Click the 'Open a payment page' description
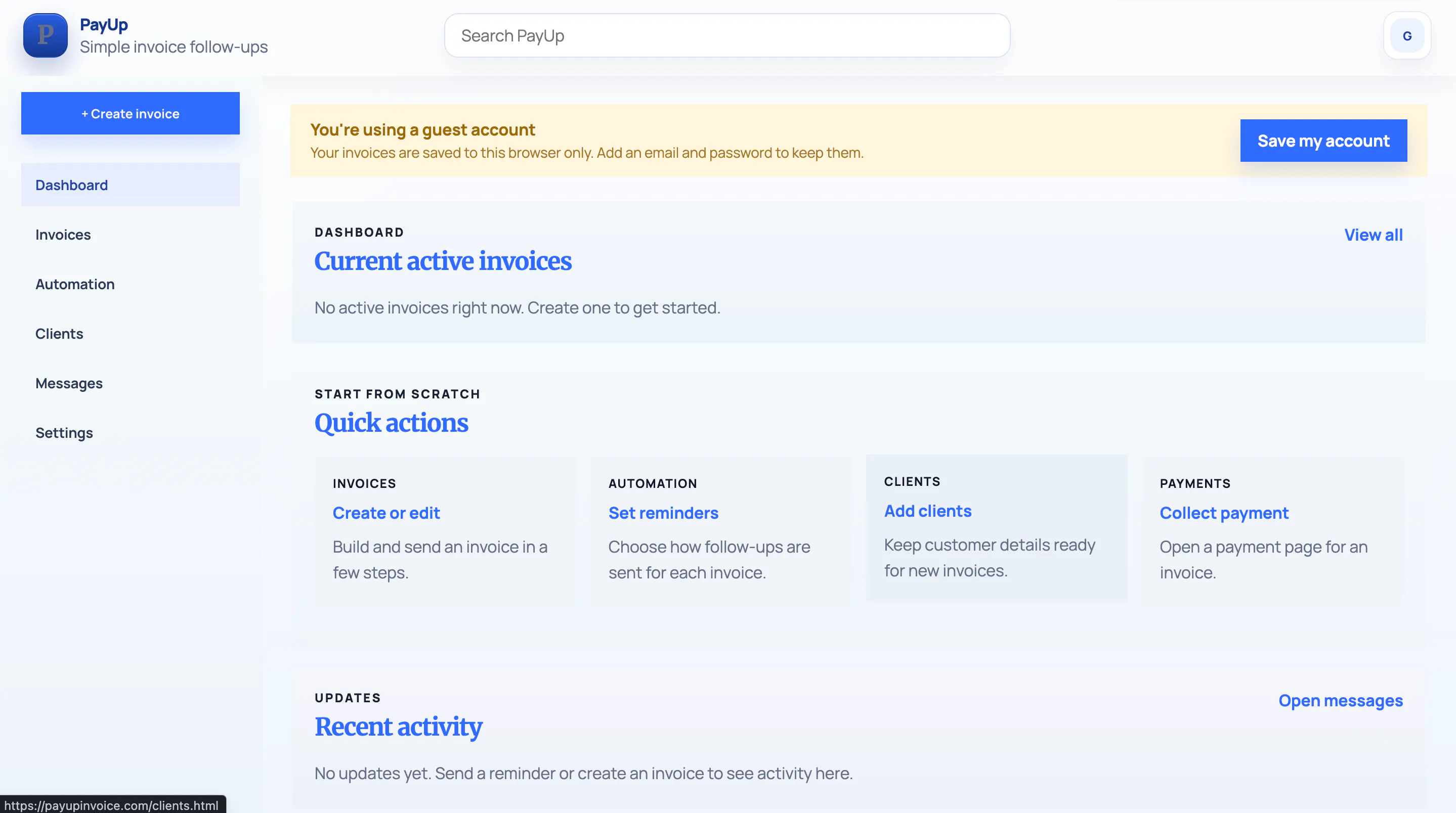Image resolution: width=1456 pixels, height=813 pixels. click(1263, 559)
